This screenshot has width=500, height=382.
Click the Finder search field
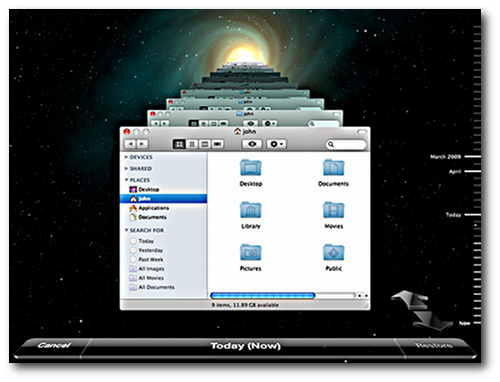[346, 144]
